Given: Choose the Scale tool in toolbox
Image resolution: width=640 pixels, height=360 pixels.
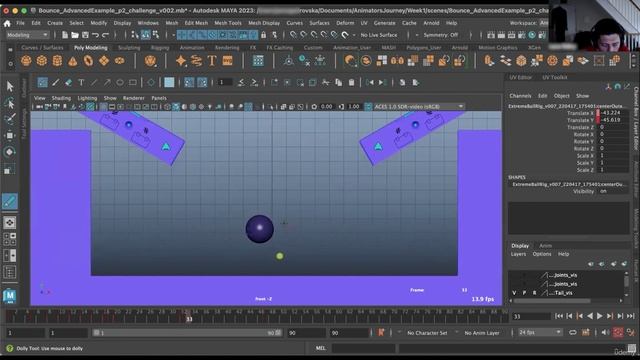Looking at the screenshot, I should click(x=10, y=169).
